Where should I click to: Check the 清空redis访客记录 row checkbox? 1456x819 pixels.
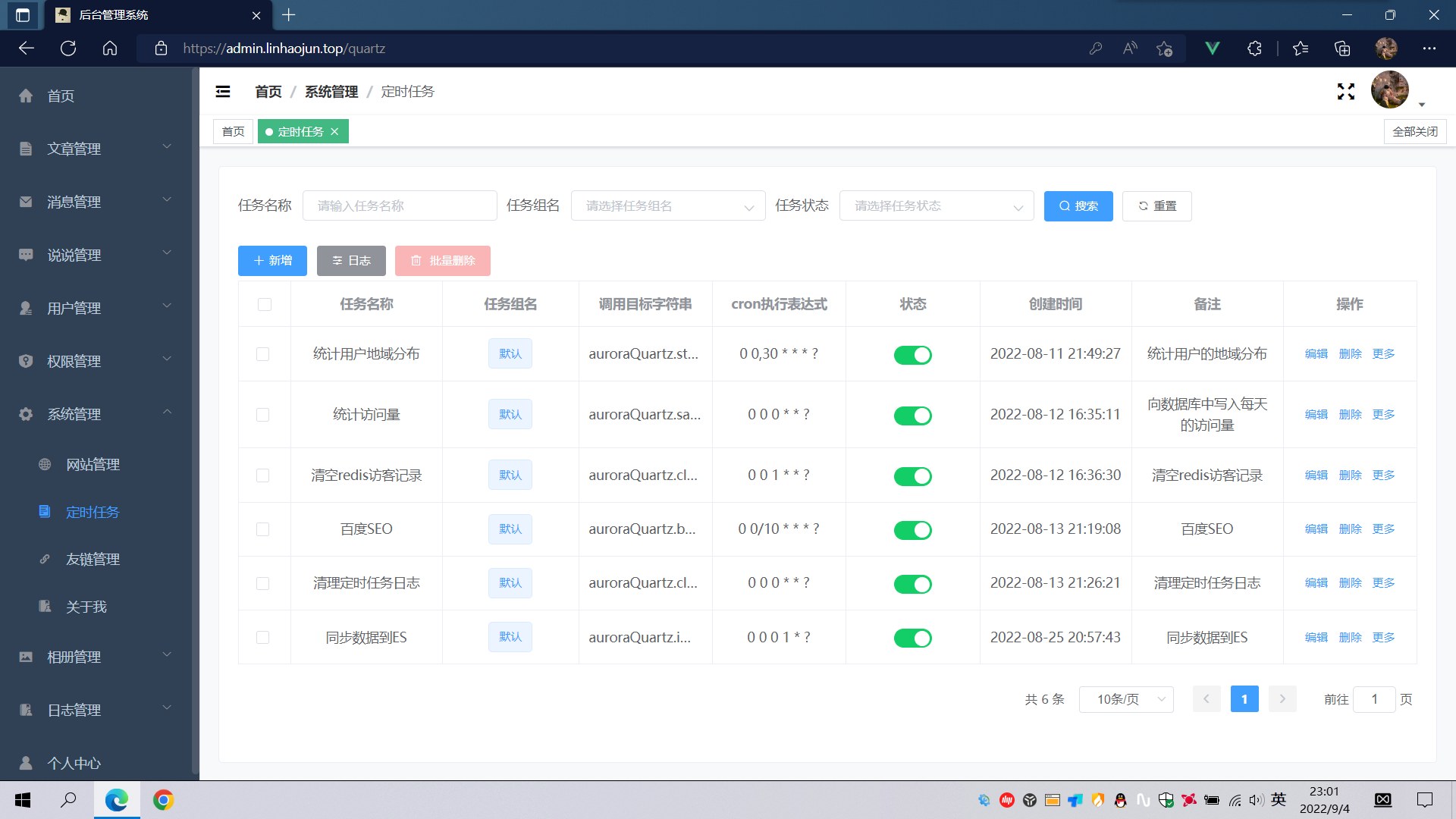262,475
